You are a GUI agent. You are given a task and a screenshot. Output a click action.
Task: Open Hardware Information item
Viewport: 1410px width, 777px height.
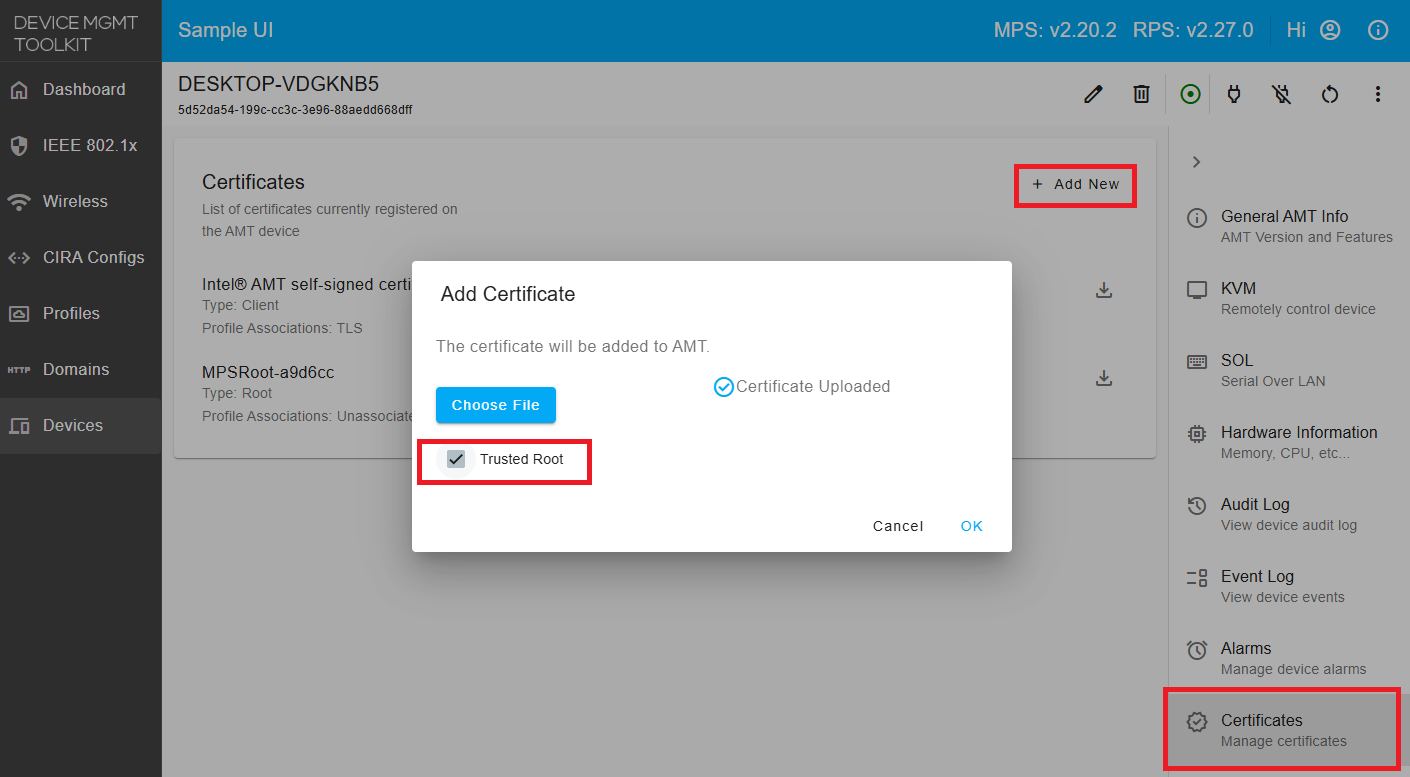pyautogui.click(x=1289, y=442)
